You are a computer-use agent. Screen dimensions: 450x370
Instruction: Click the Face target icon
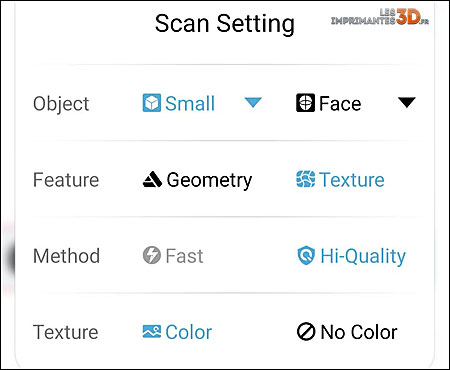pos(305,103)
